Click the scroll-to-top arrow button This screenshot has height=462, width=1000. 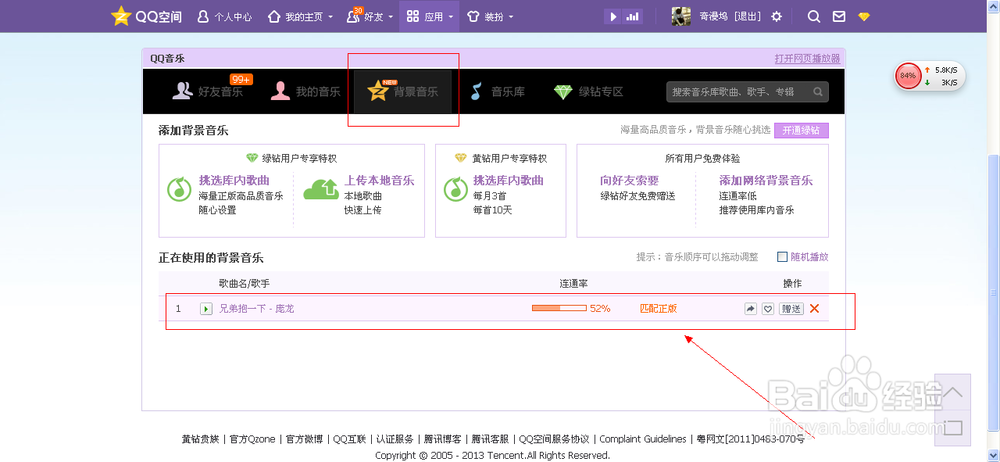[x=953, y=392]
